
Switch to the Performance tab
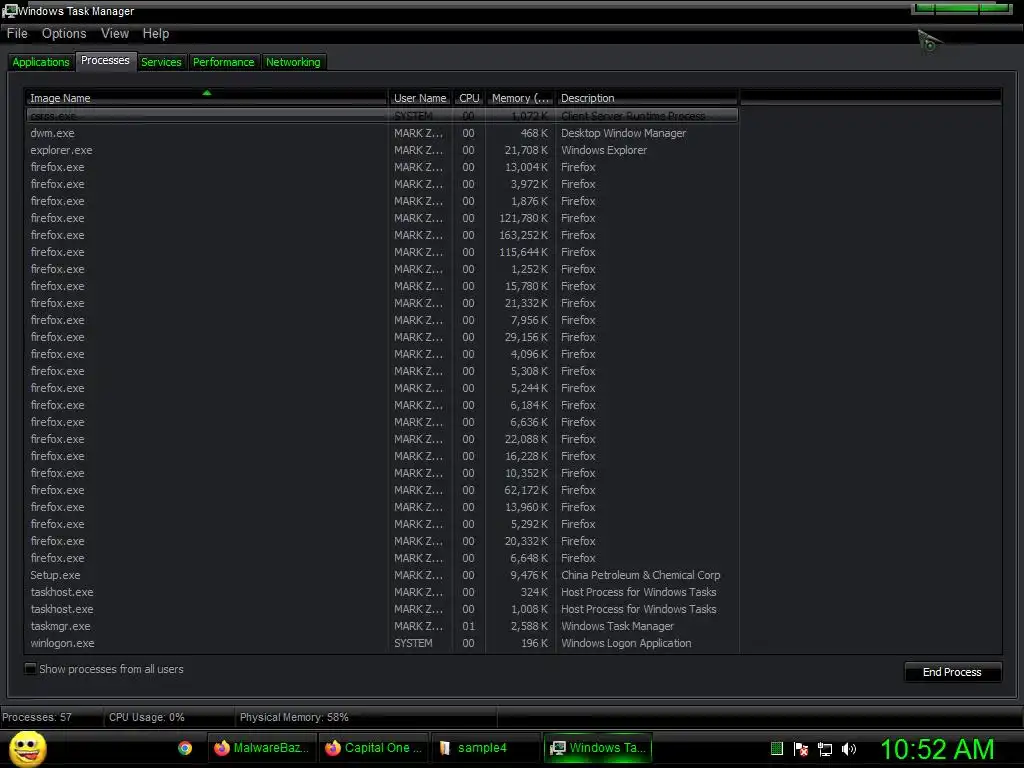click(223, 62)
